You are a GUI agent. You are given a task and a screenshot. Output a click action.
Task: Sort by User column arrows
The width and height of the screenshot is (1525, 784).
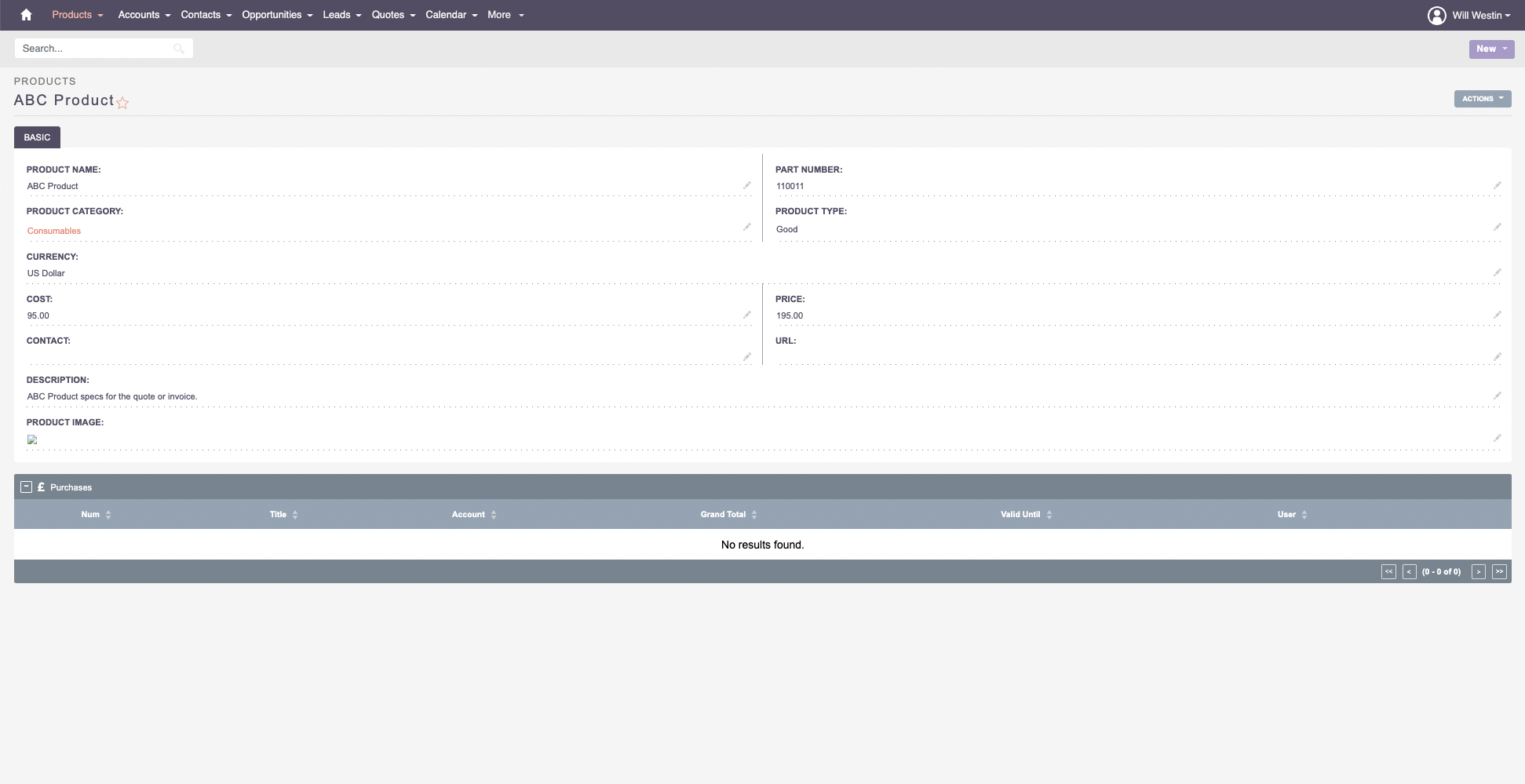pyautogui.click(x=1304, y=515)
